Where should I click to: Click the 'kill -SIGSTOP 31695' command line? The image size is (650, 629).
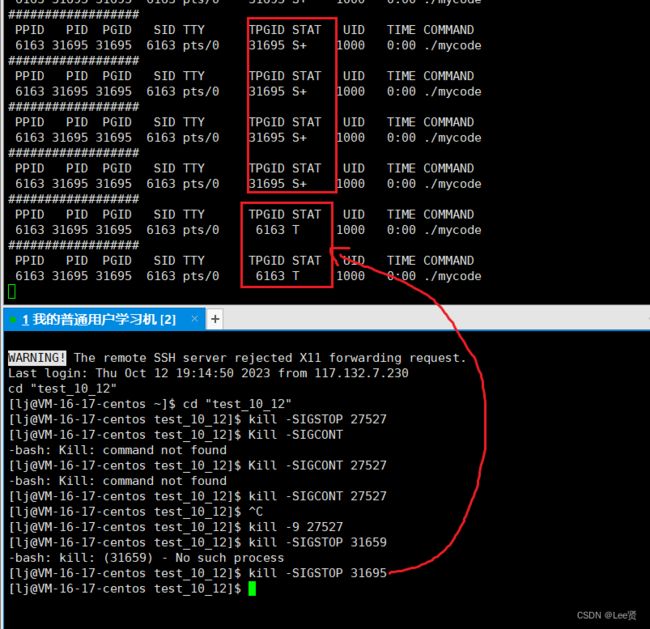tap(197, 573)
